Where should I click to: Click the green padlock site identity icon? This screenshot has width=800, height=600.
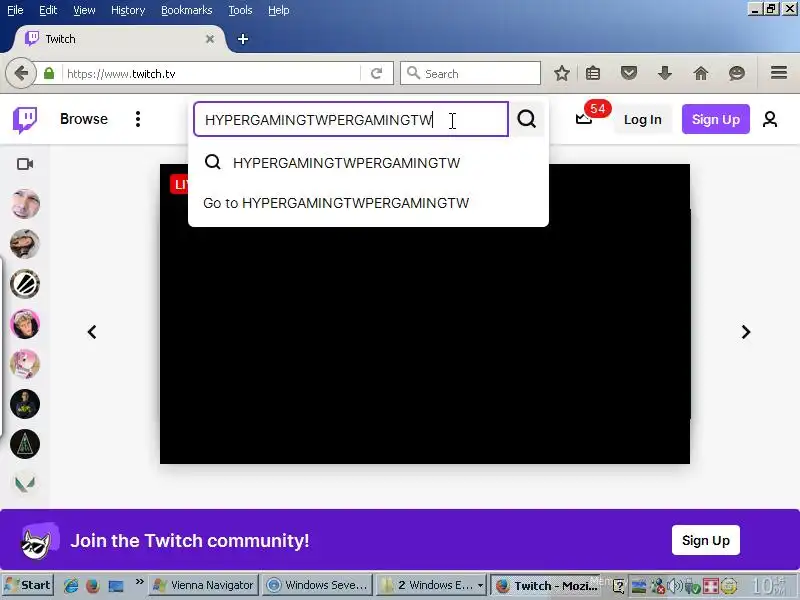(49, 73)
